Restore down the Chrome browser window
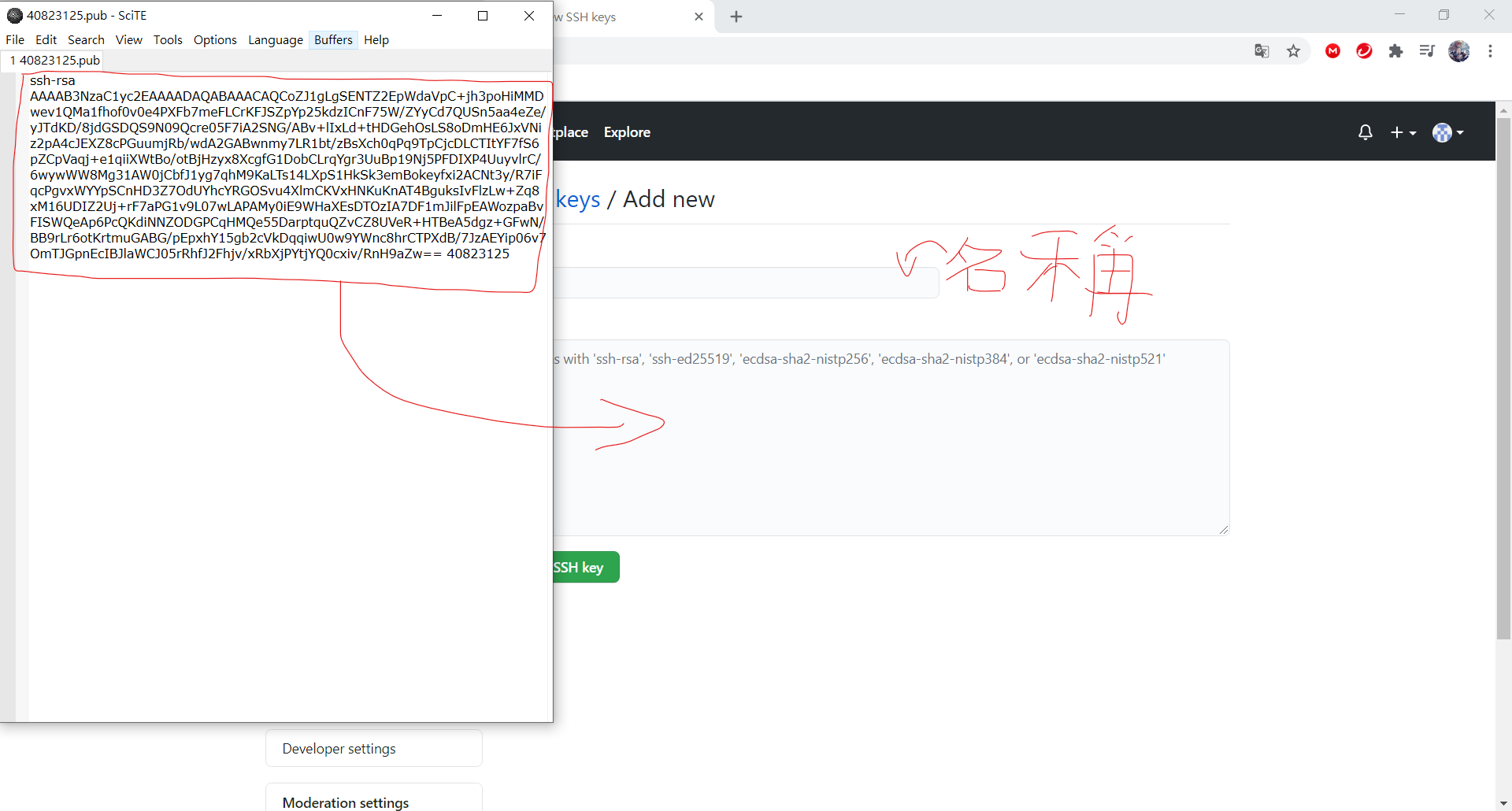Viewport: 1512px width, 811px height. (1443, 15)
